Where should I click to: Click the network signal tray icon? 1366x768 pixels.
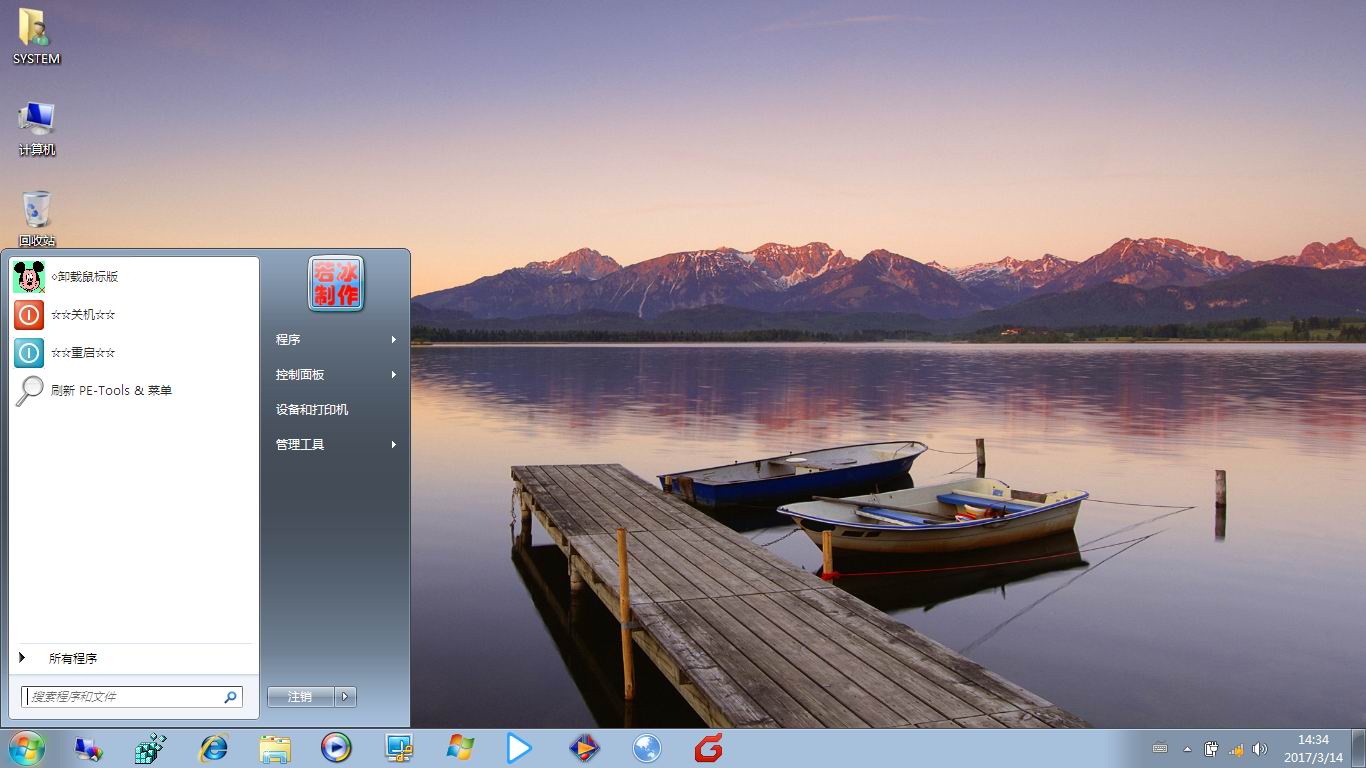tap(1236, 749)
